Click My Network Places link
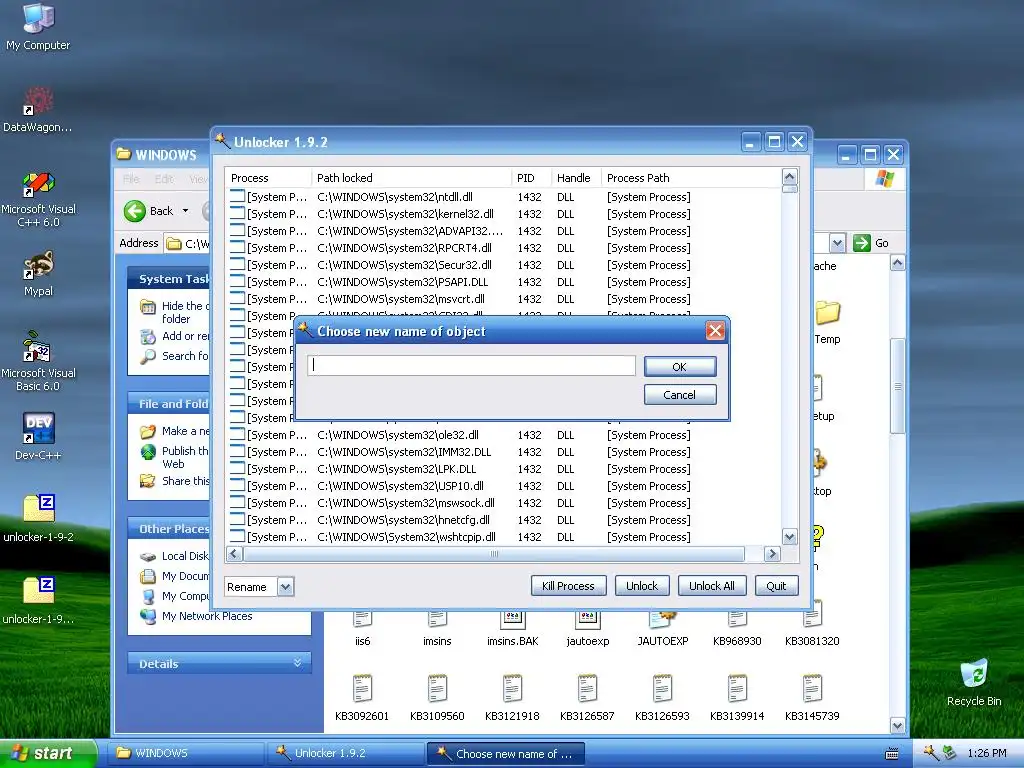 tap(207, 616)
